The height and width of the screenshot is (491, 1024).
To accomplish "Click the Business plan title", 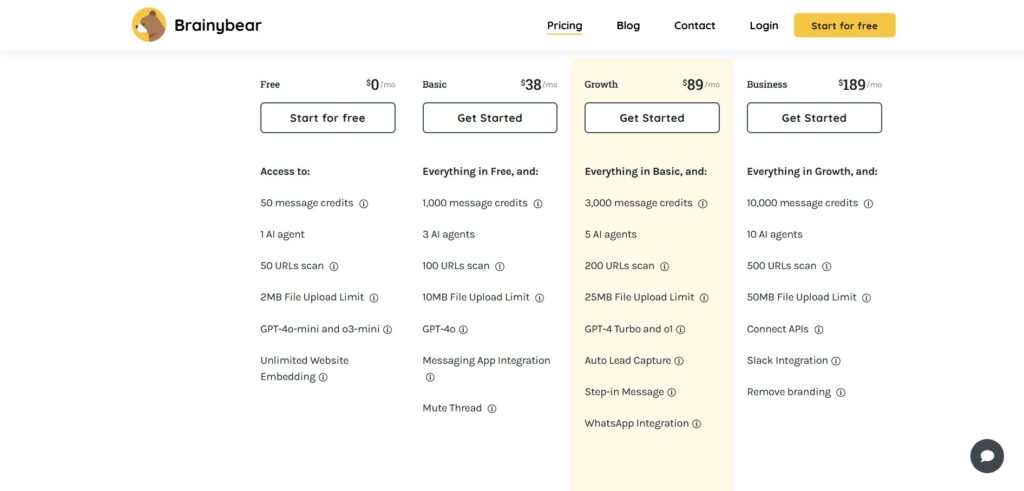I will pyautogui.click(x=767, y=85).
